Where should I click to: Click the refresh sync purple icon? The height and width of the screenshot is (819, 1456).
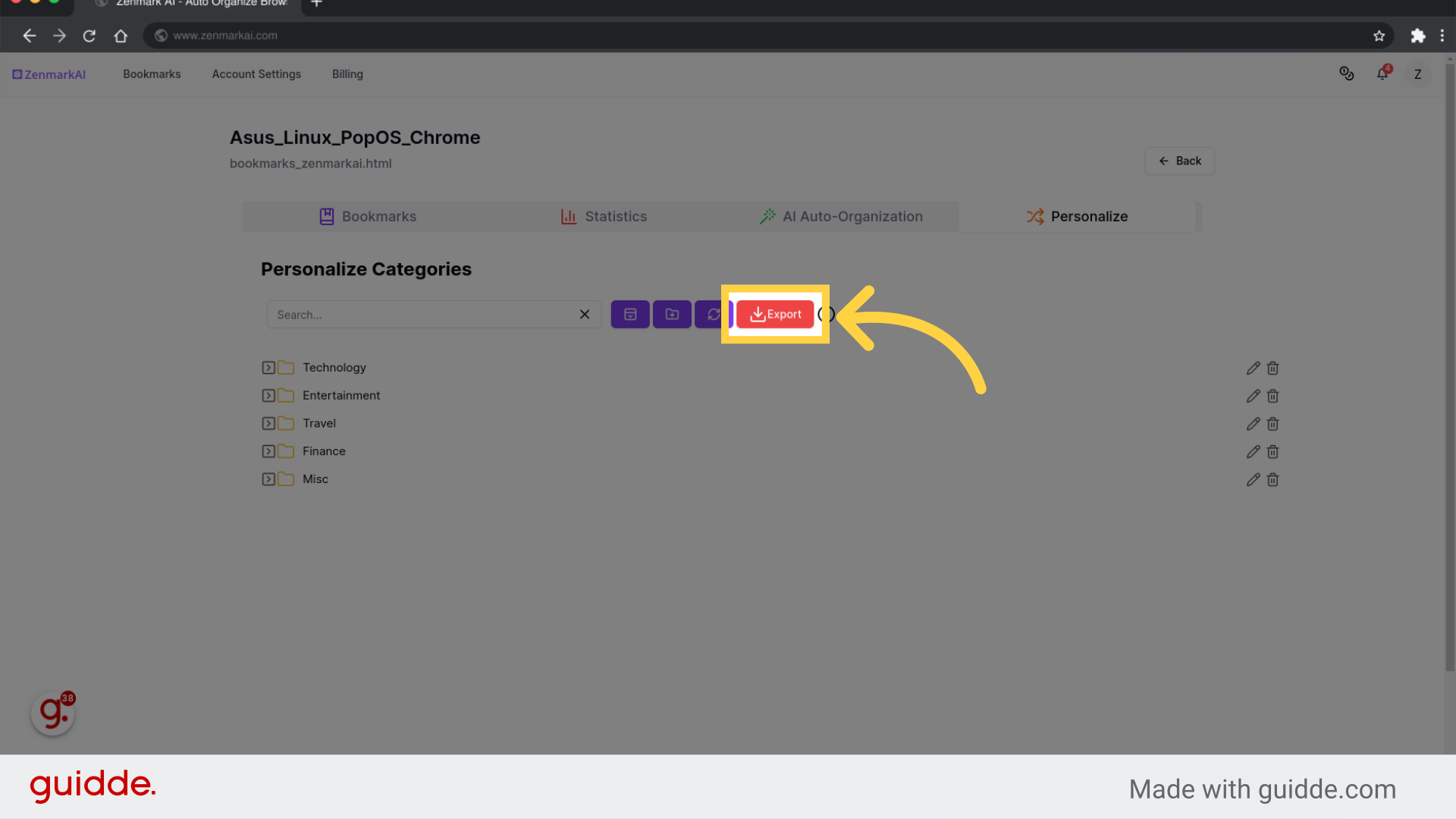[x=713, y=314]
